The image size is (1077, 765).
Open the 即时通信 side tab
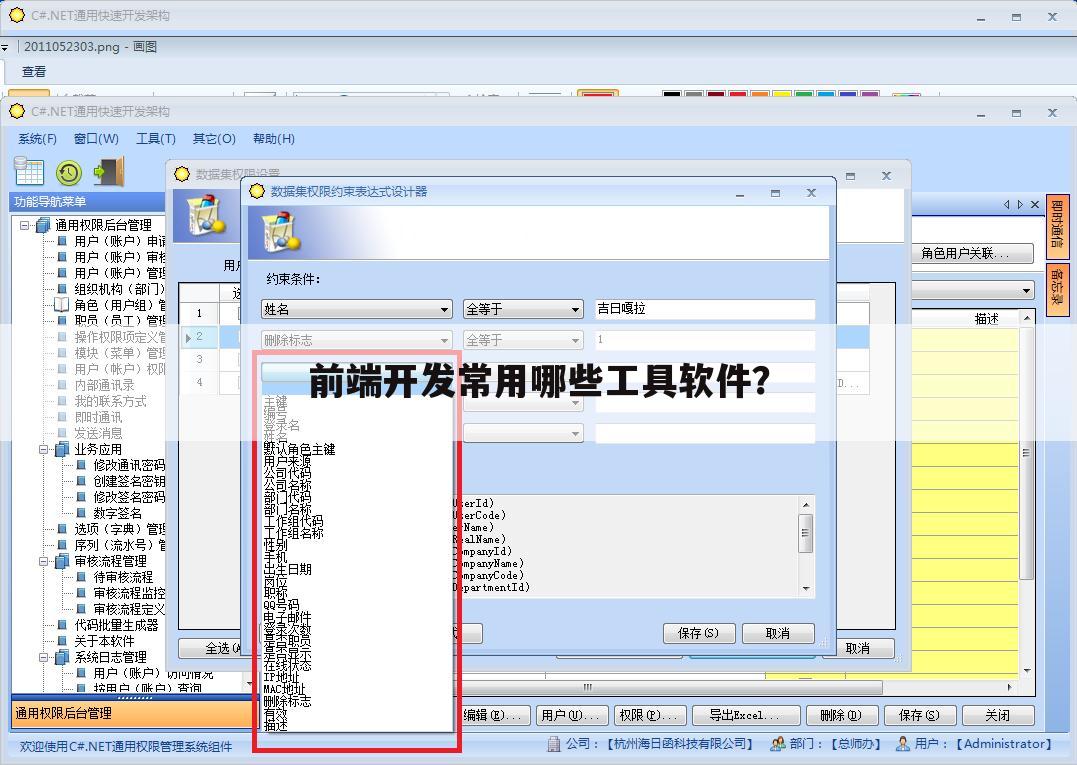click(1057, 225)
